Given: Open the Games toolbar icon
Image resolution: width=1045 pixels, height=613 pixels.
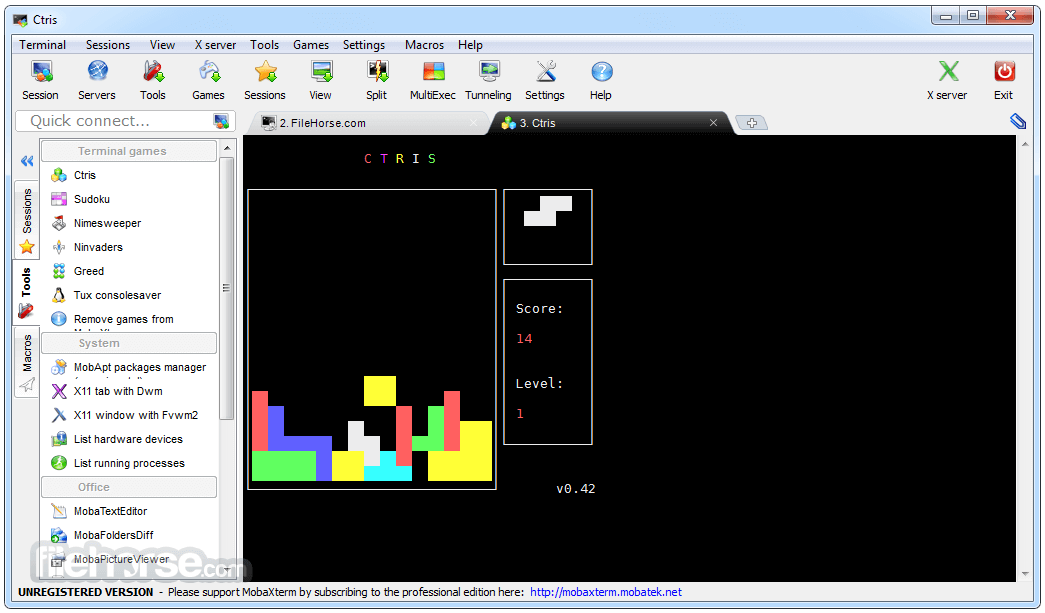Looking at the screenshot, I should click(209, 80).
